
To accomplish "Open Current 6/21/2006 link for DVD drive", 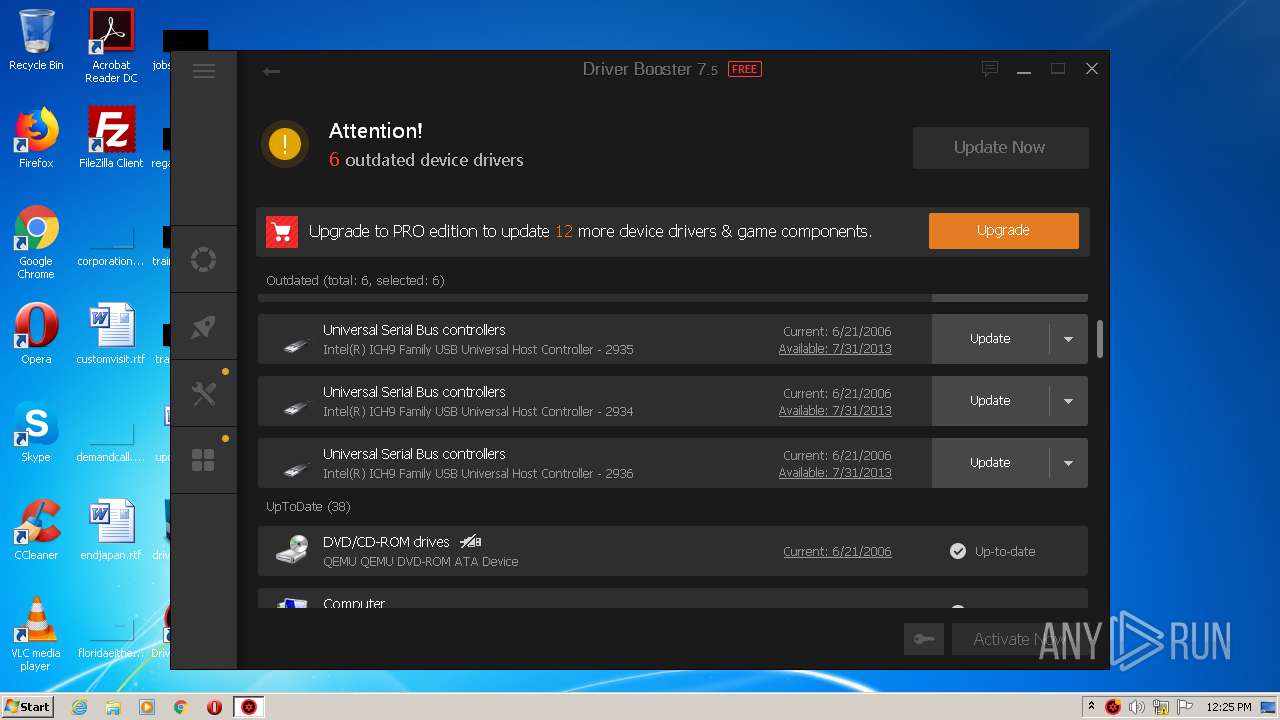I will tap(837, 551).
